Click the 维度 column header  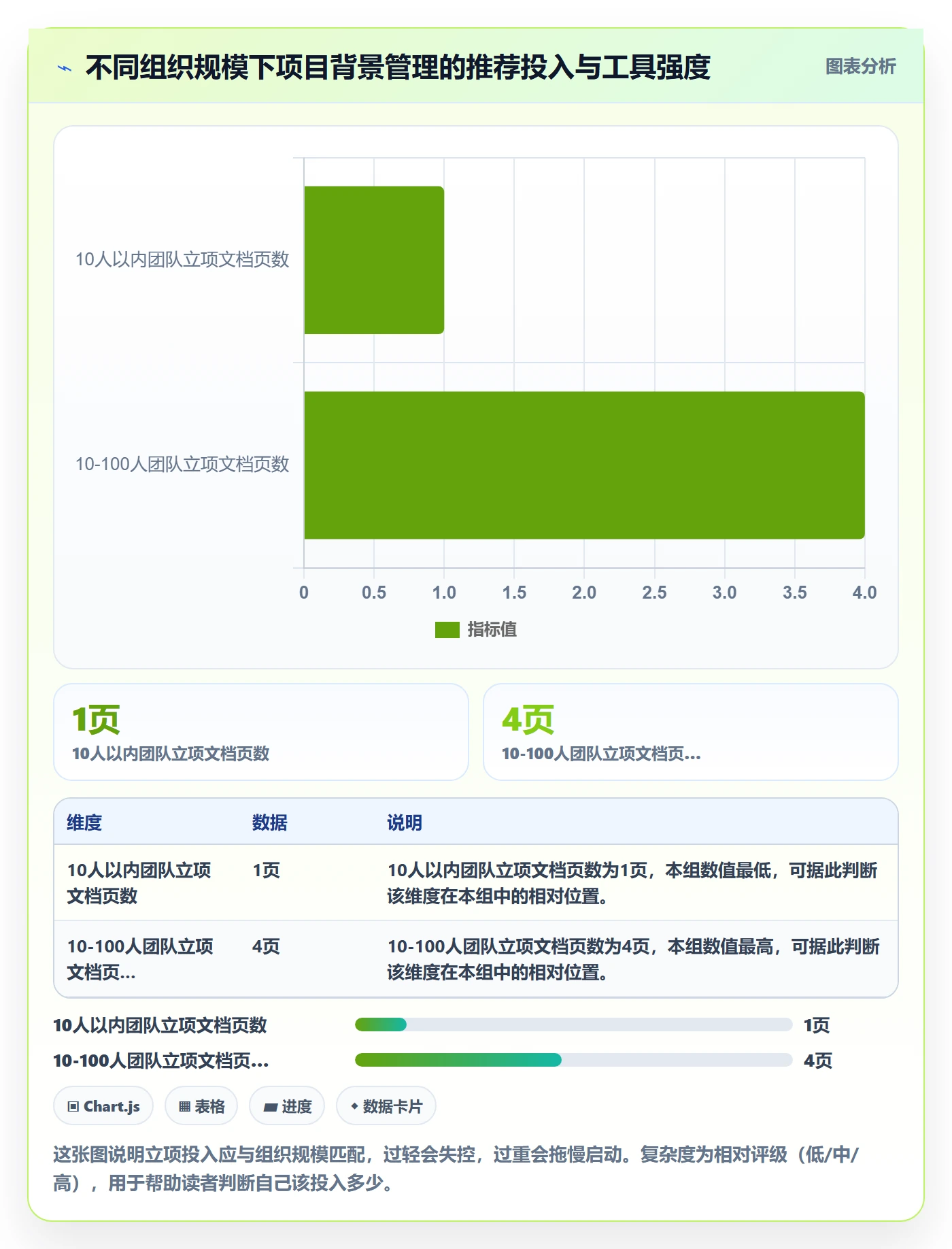click(x=84, y=822)
